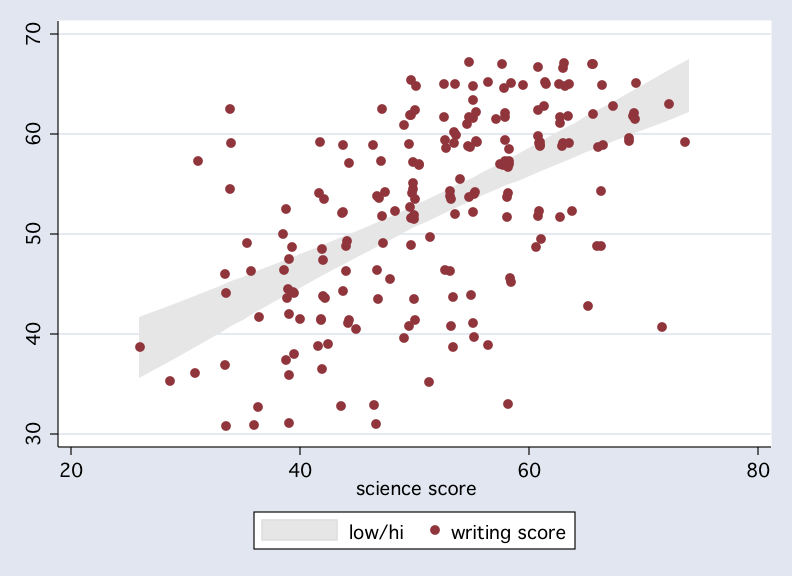792x576 pixels.
Task: Click the y-axis label 40
Action: [33, 333]
